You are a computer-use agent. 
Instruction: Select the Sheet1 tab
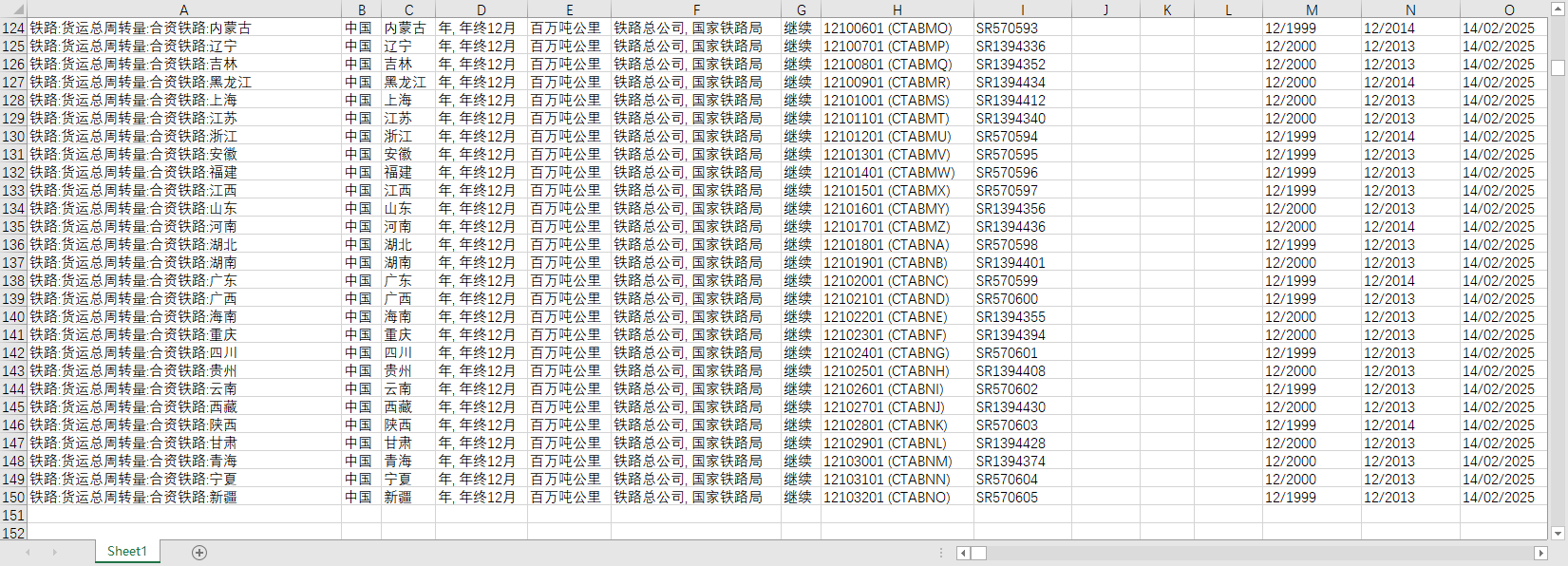coord(126,552)
